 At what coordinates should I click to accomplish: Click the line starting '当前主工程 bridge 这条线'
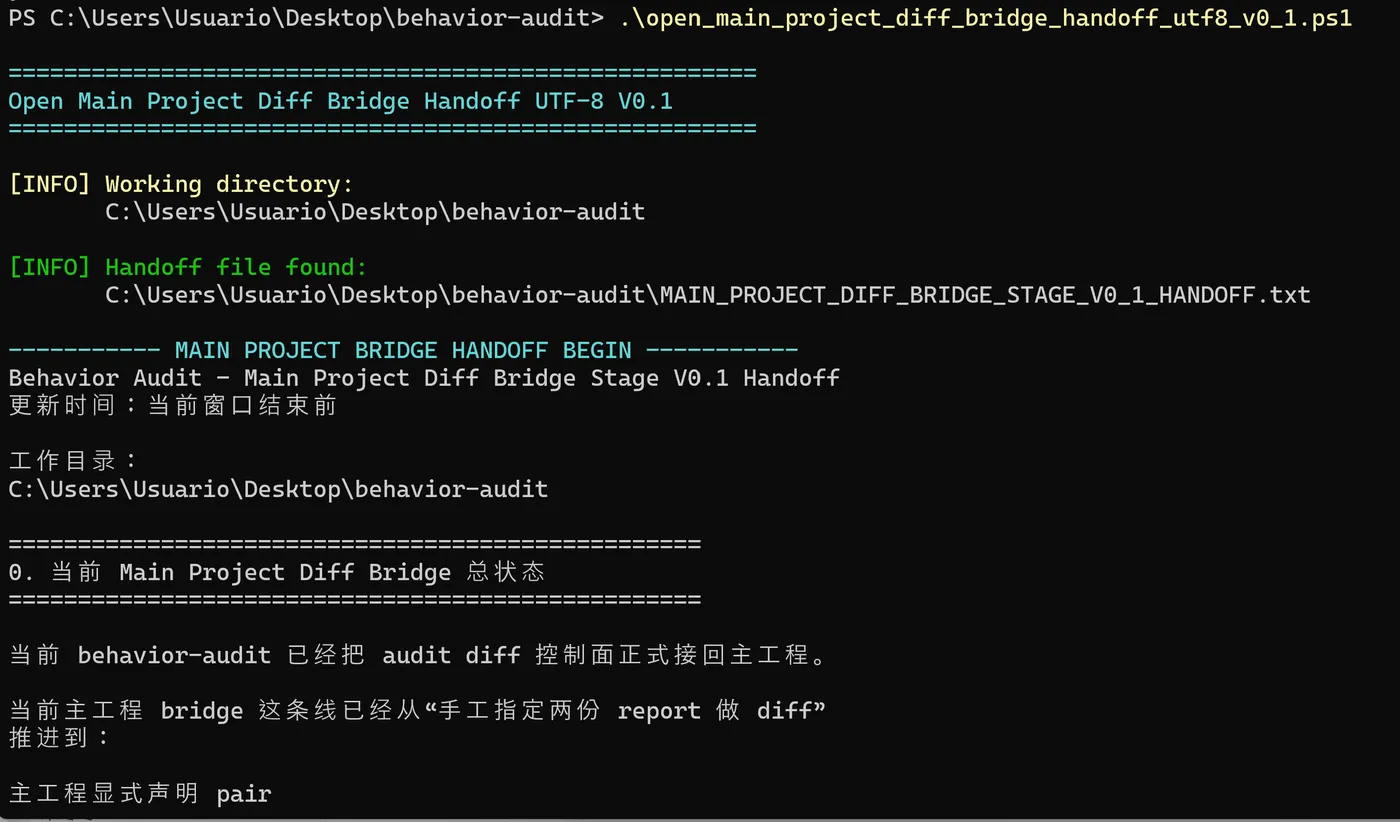click(x=418, y=710)
